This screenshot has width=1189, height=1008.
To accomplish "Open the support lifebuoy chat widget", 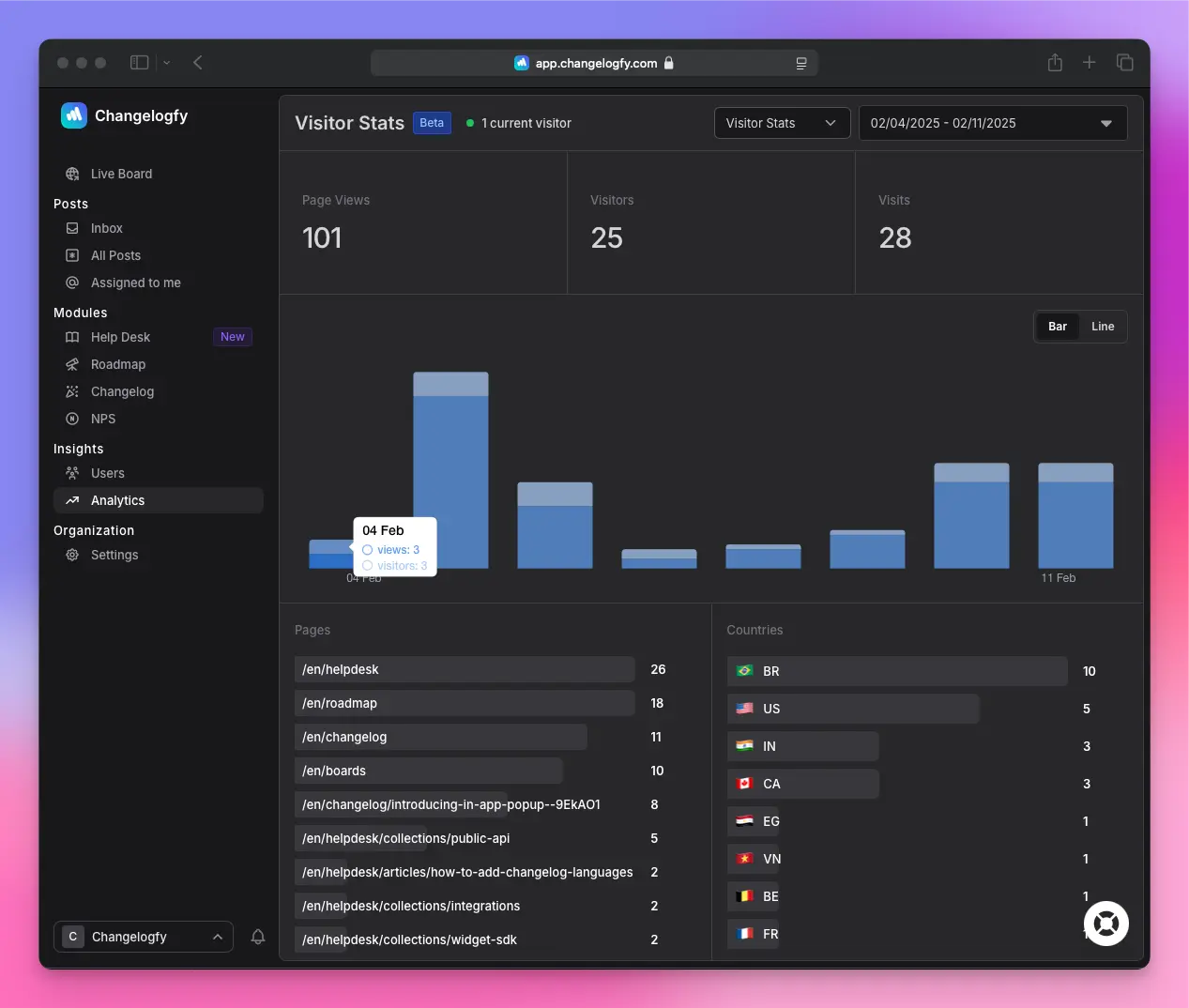I will tap(1106, 924).
